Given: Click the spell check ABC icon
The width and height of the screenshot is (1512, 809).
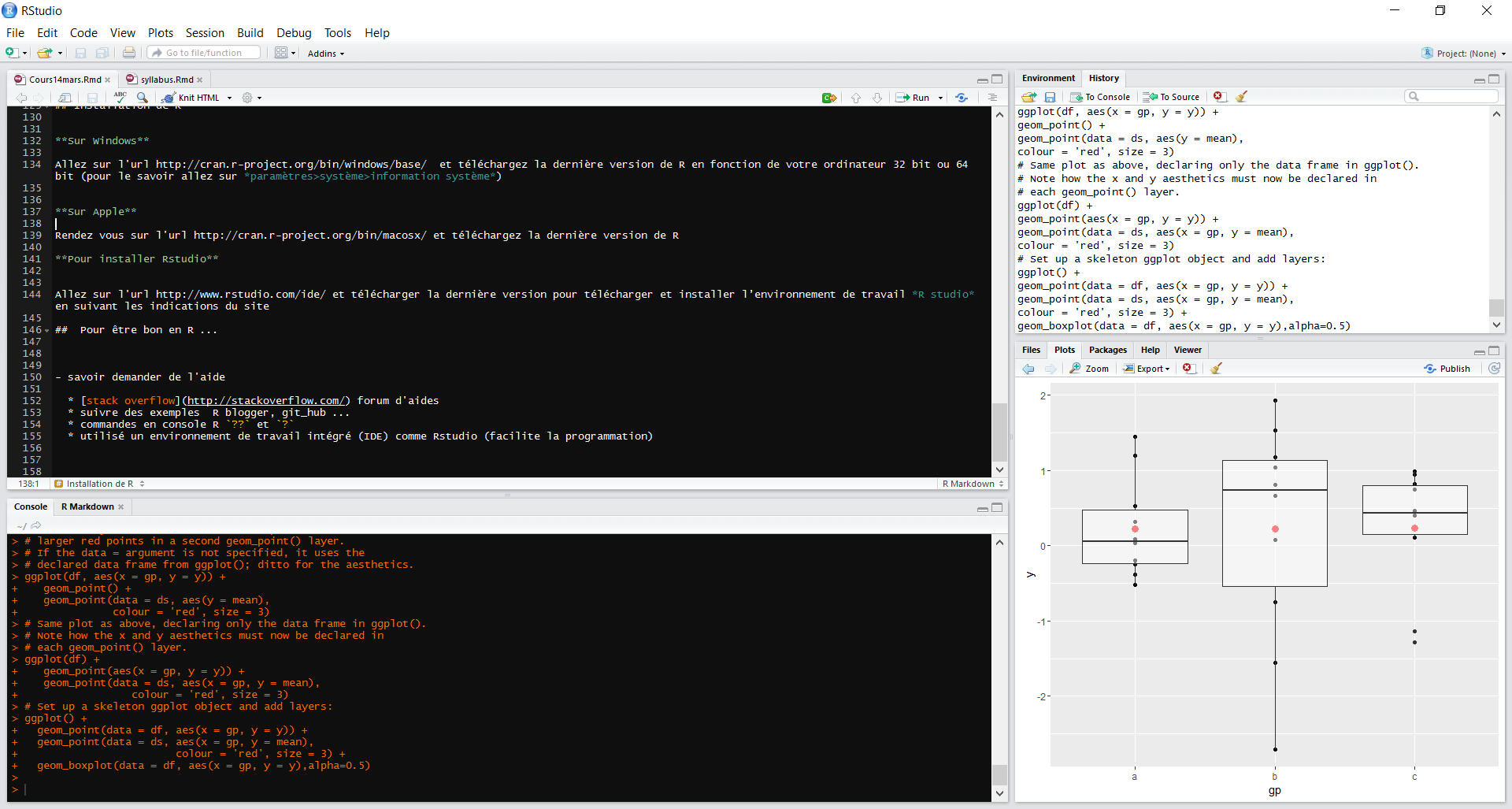Looking at the screenshot, I should 120,97.
